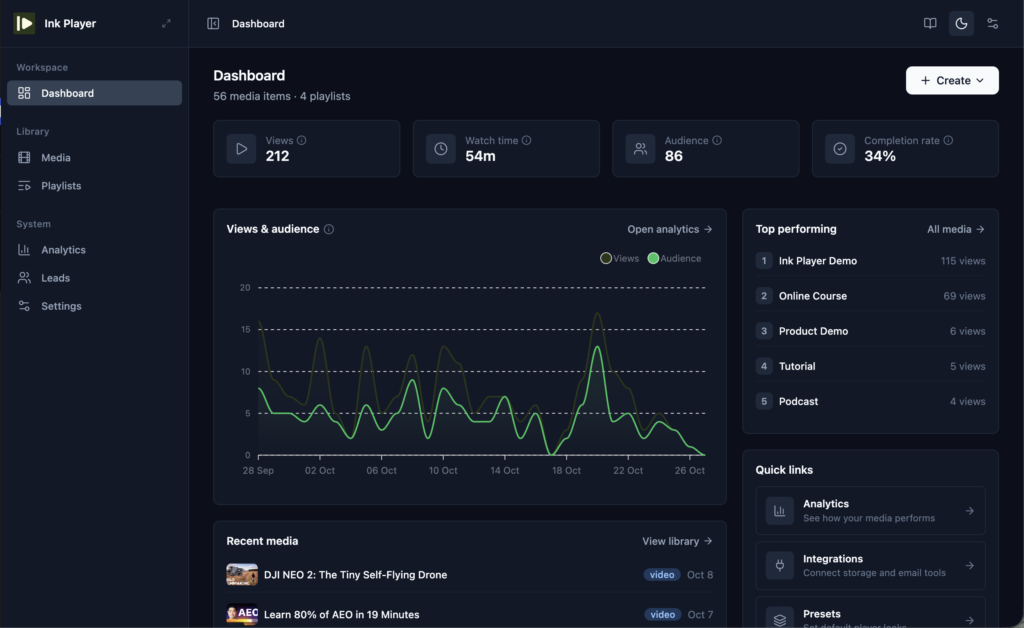Click the 56 media items · 4 playlists subtitle
This screenshot has height=628, width=1024.
[x=281, y=96]
